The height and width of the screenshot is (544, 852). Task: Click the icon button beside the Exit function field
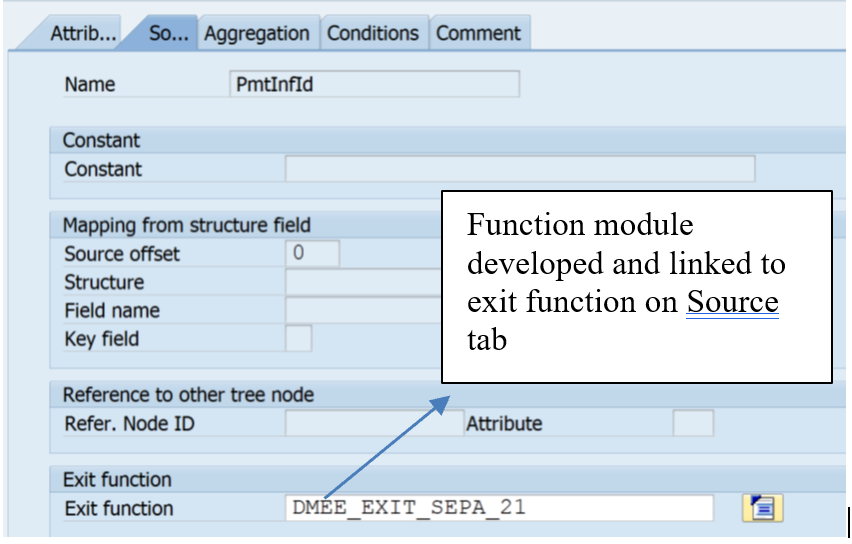click(762, 508)
